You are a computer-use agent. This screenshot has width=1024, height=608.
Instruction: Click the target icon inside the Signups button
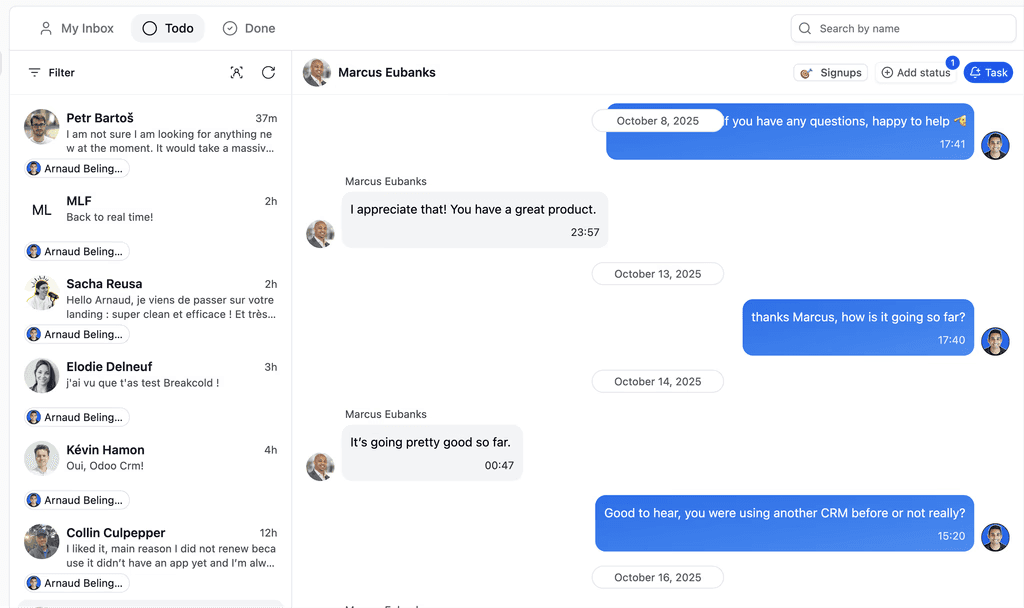click(805, 72)
